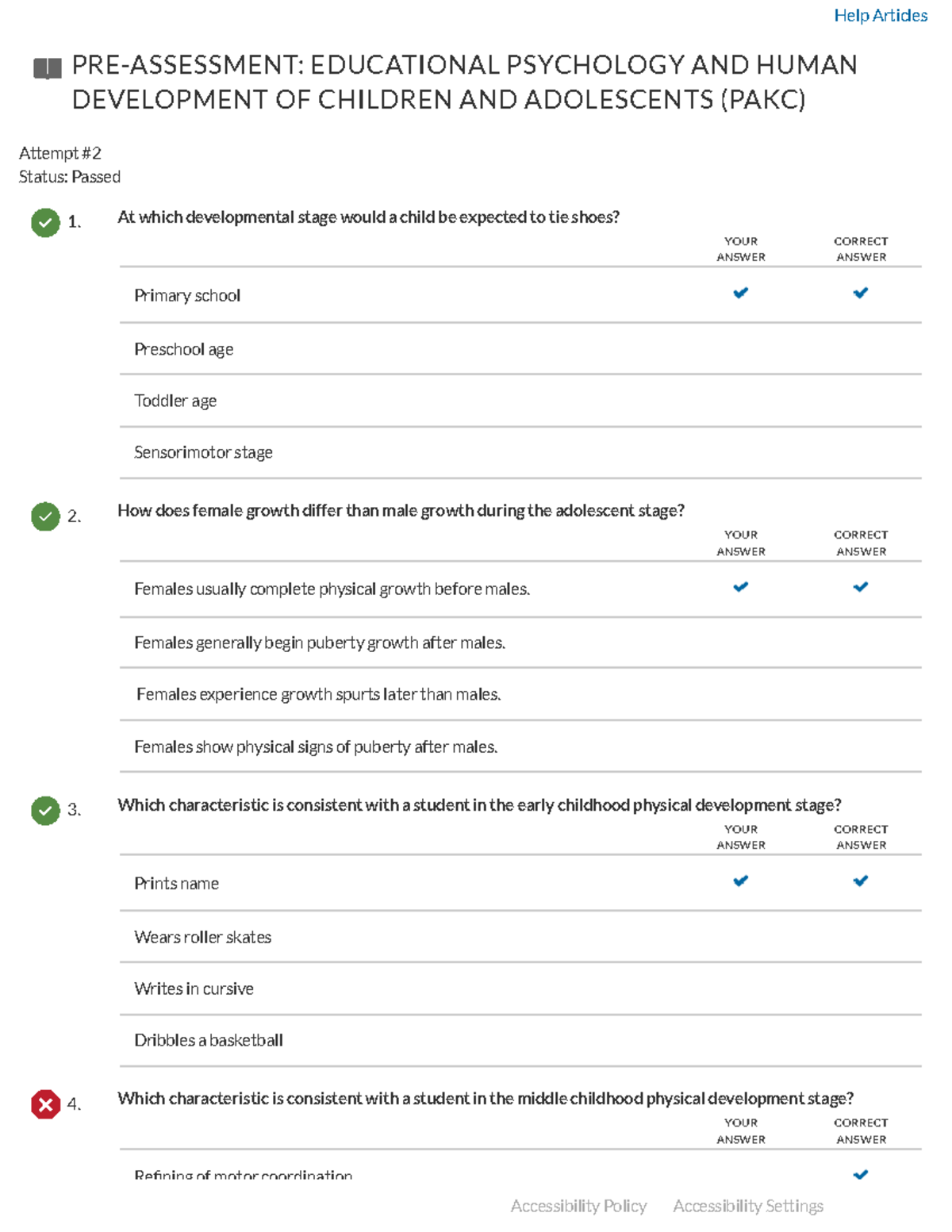
Task: Open the Accessibility Policy link
Action: [579, 1205]
